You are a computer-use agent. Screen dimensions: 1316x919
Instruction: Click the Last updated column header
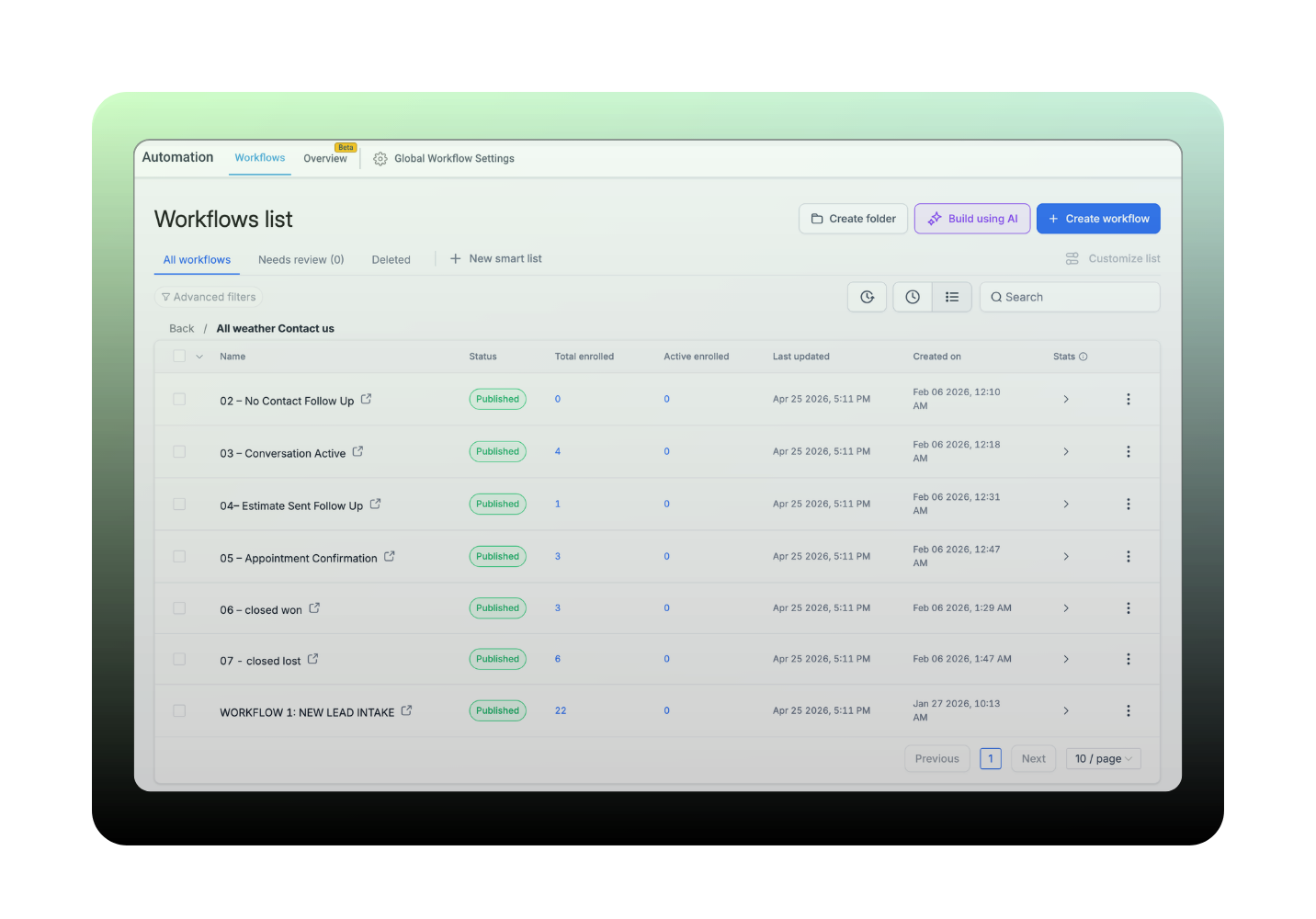tap(800, 357)
